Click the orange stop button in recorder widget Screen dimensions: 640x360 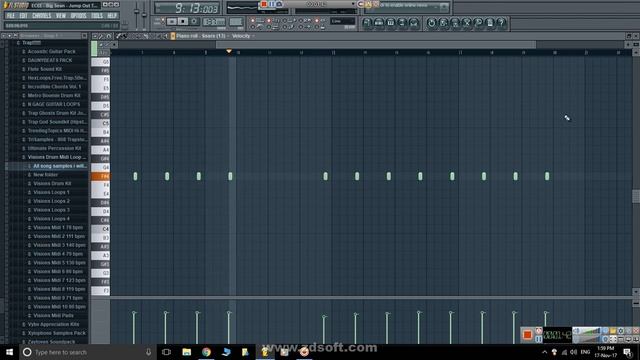click(x=527, y=335)
